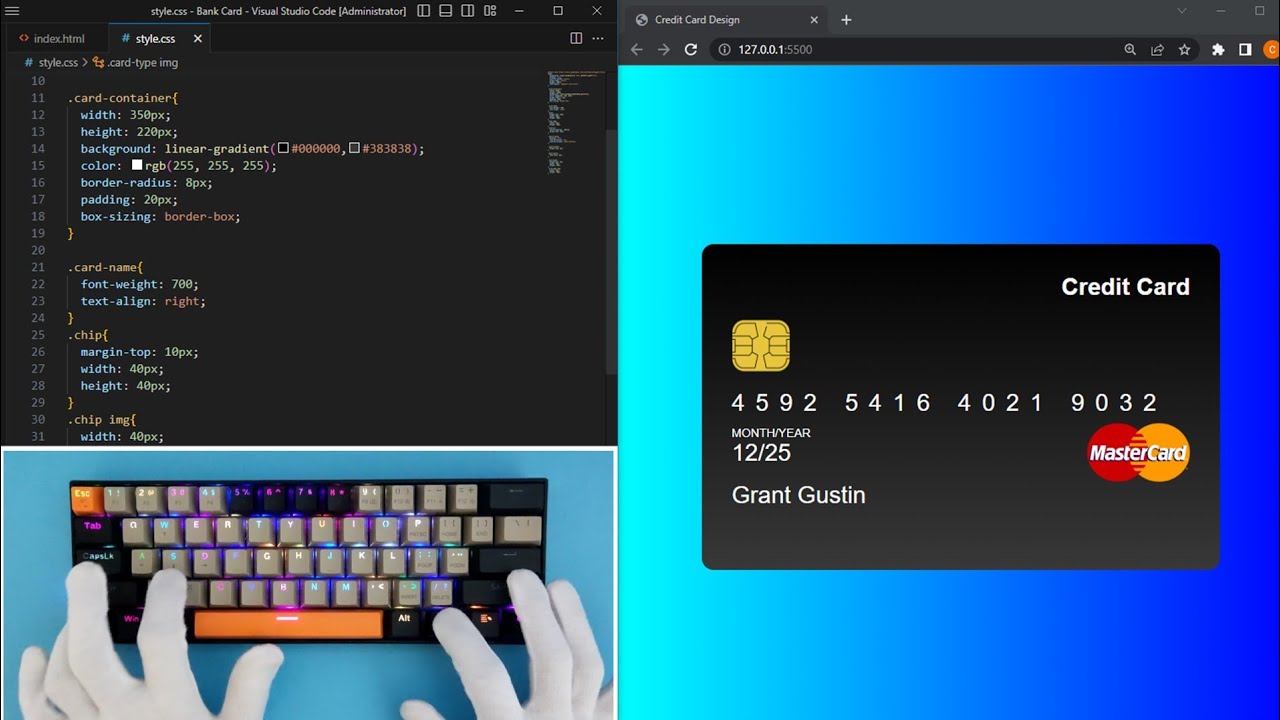Screen dimensions: 1280x720
Task: Click the '.chip img{' selector line
Action: point(101,420)
